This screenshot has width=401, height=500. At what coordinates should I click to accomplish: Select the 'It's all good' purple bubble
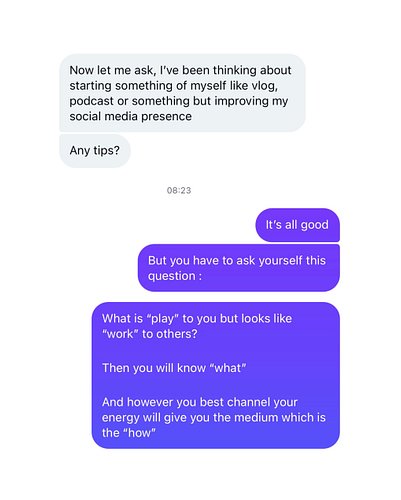click(297, 225)
